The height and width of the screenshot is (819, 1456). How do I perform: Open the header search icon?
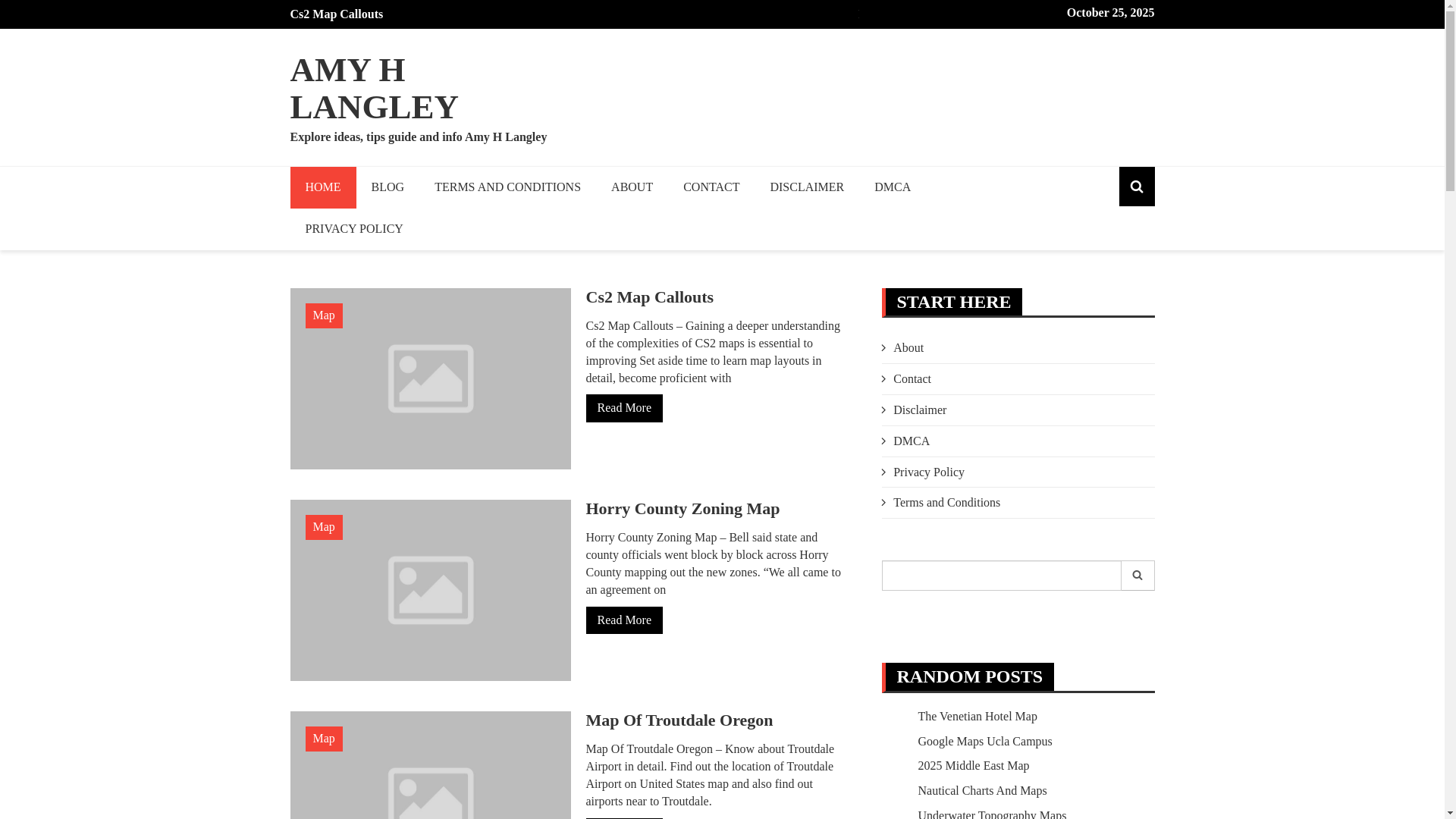[1136, 187]
